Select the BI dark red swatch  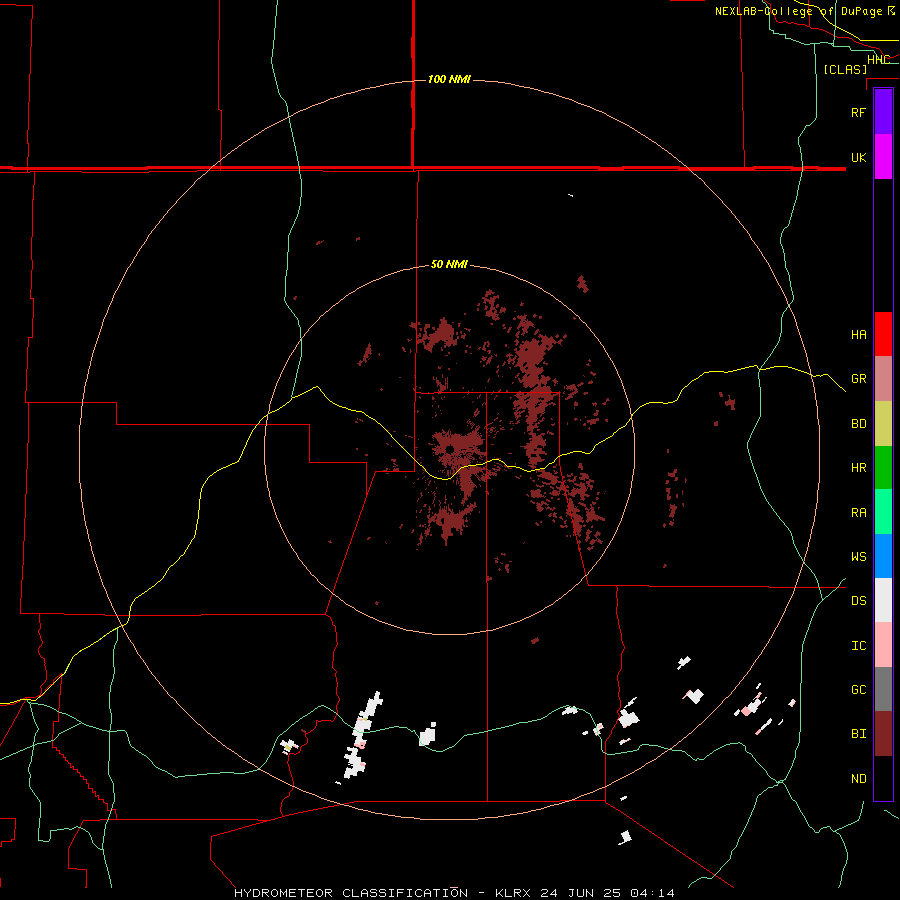click(x=883, y=734)
